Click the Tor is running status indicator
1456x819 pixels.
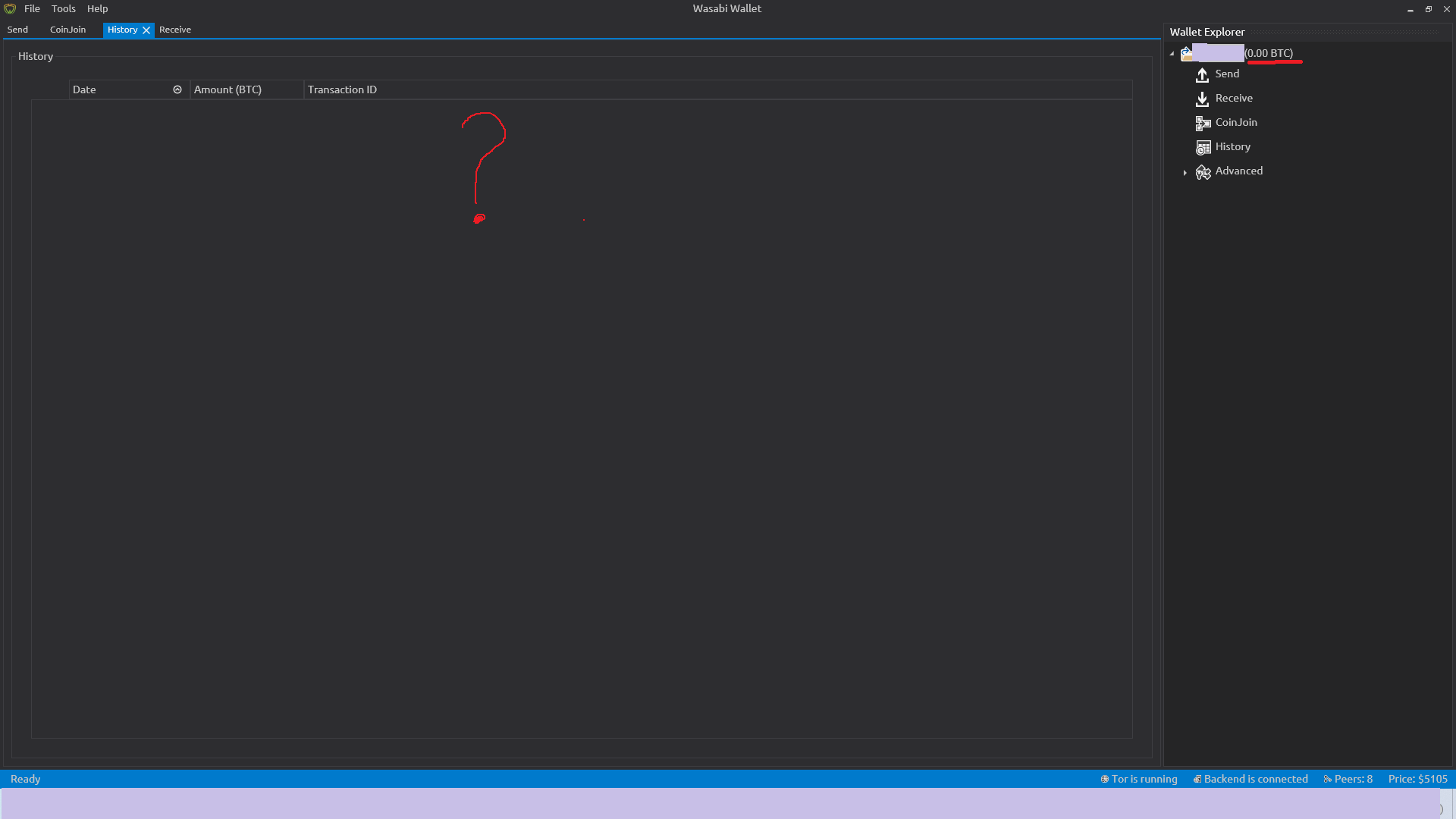(1139, 779)
